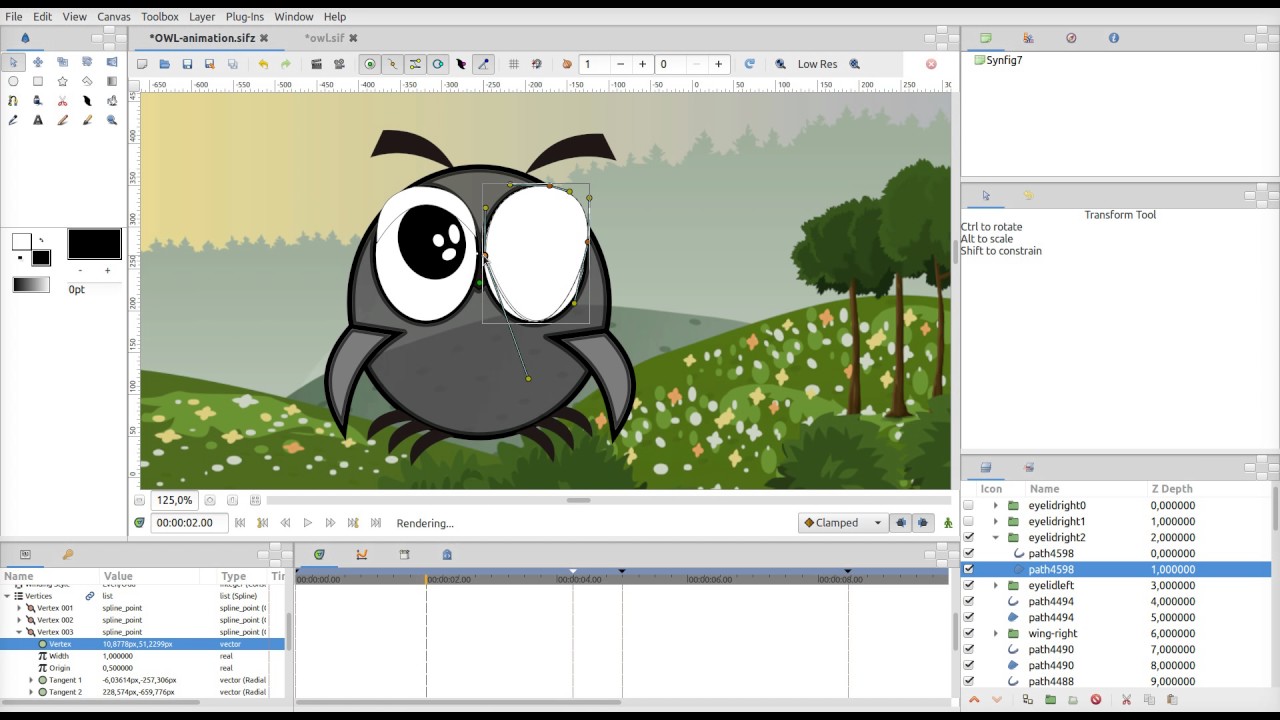Expand the eyelidleft group
Image resolution: width=1280 pixels, height=720 pixels.
(995, 585)
